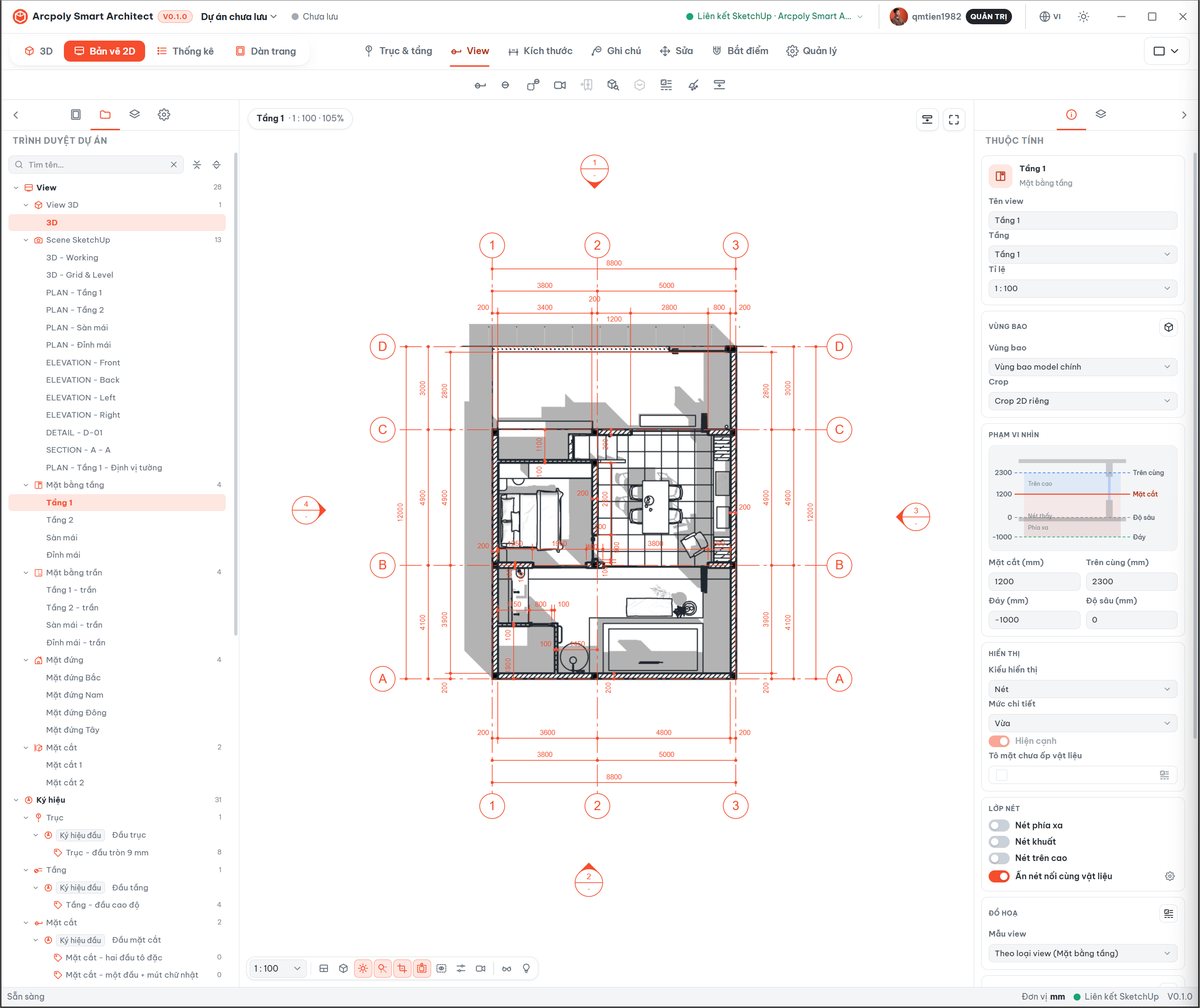This screenshot has width=1200, height=1008.
Task: Open the Tỉ lệ 1 : 100 dropdown
Action: 1082,288
